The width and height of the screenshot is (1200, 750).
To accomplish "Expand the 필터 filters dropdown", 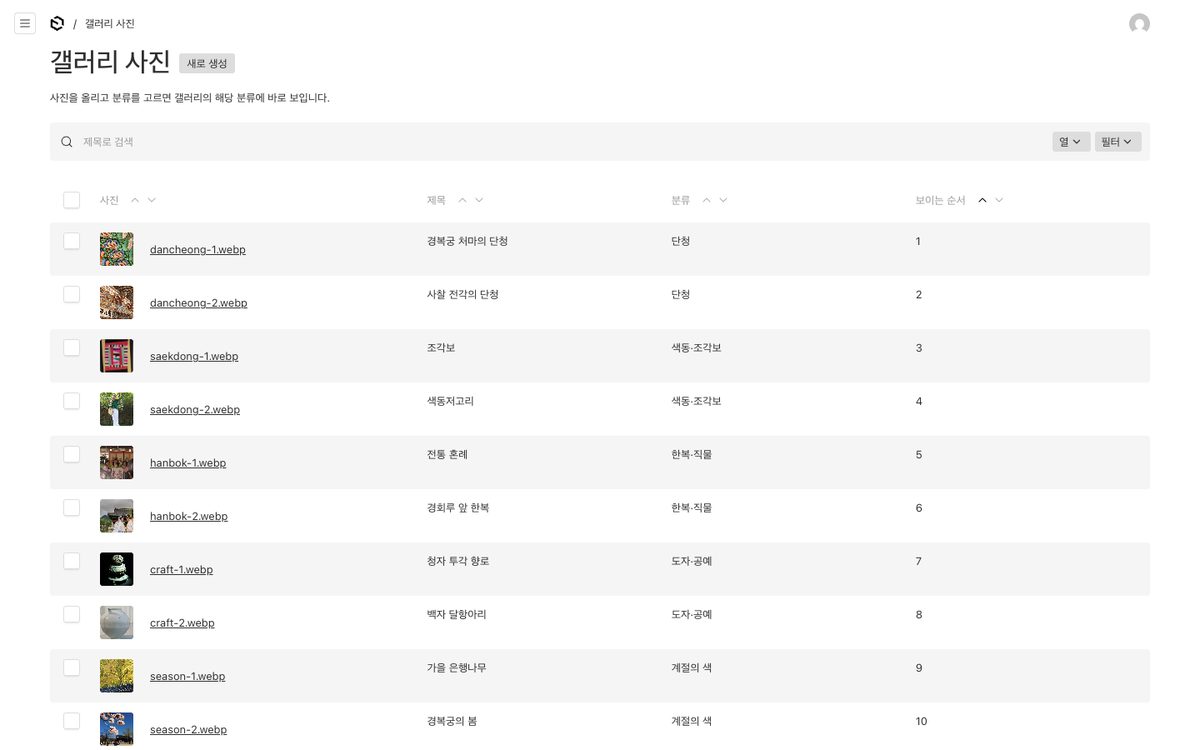I will pyautogui.click(x=1117, y=142).
